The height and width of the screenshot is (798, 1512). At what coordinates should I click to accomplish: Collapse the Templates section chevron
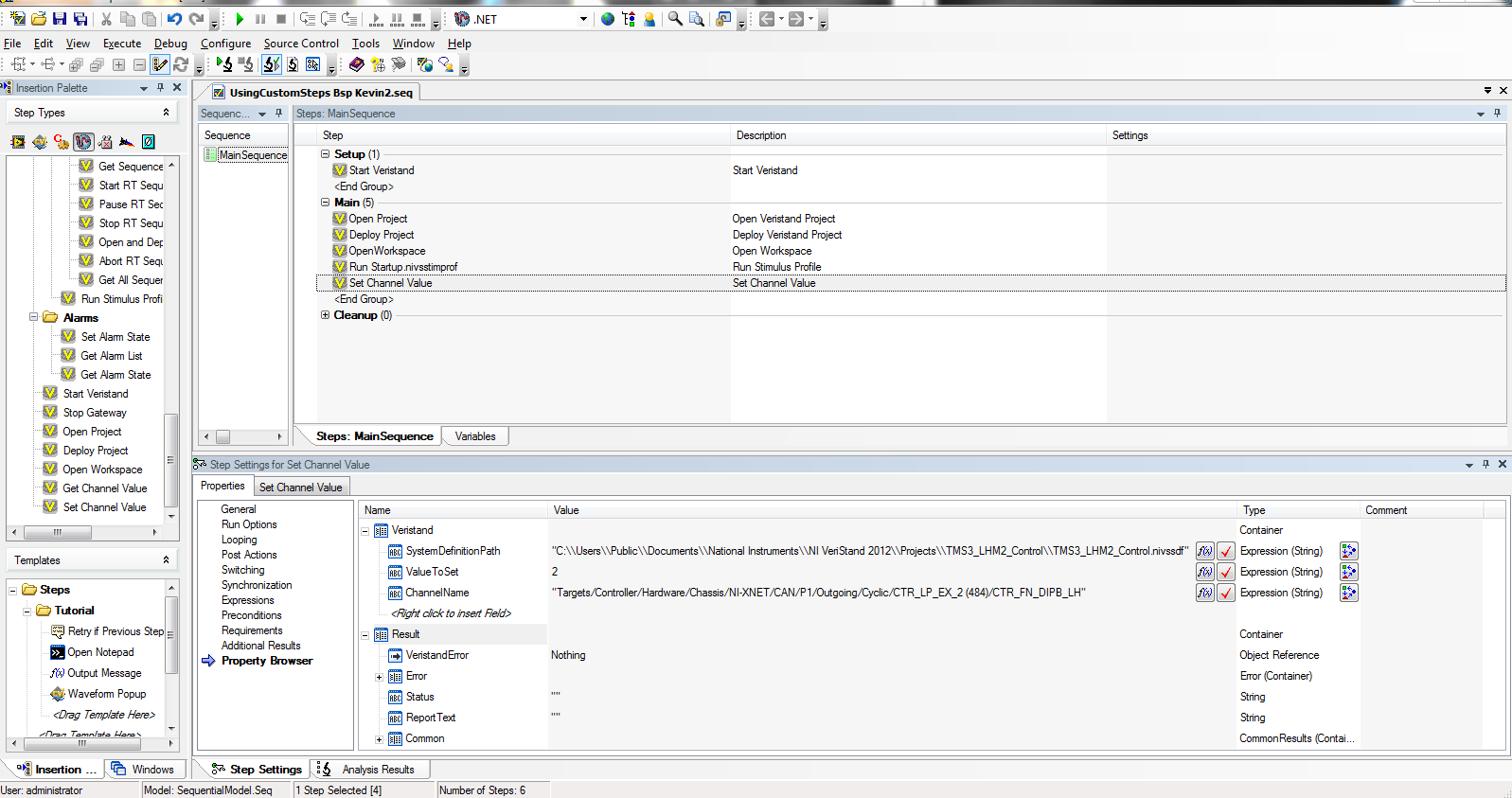pos(166,559)
